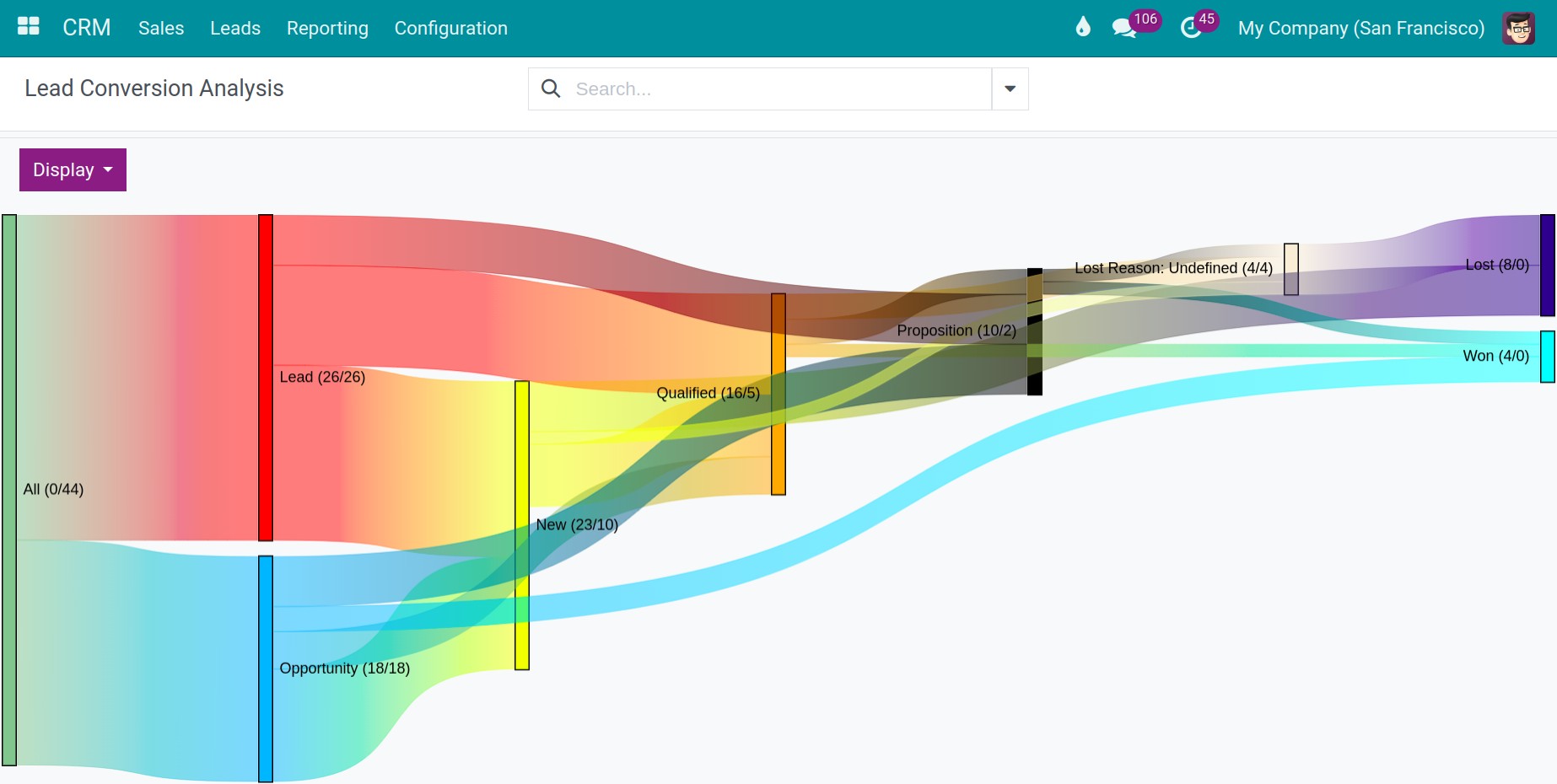
Task: Click the Proposition (10/2) label
Action: (956, 330)
